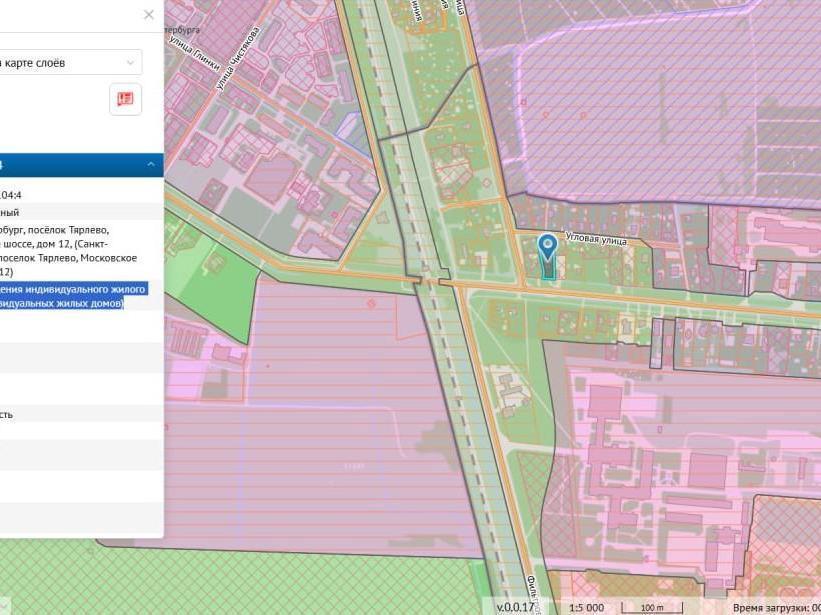Click the 1:5 000 scale indicator
821x615 pixels.
(x=586, y=607)
